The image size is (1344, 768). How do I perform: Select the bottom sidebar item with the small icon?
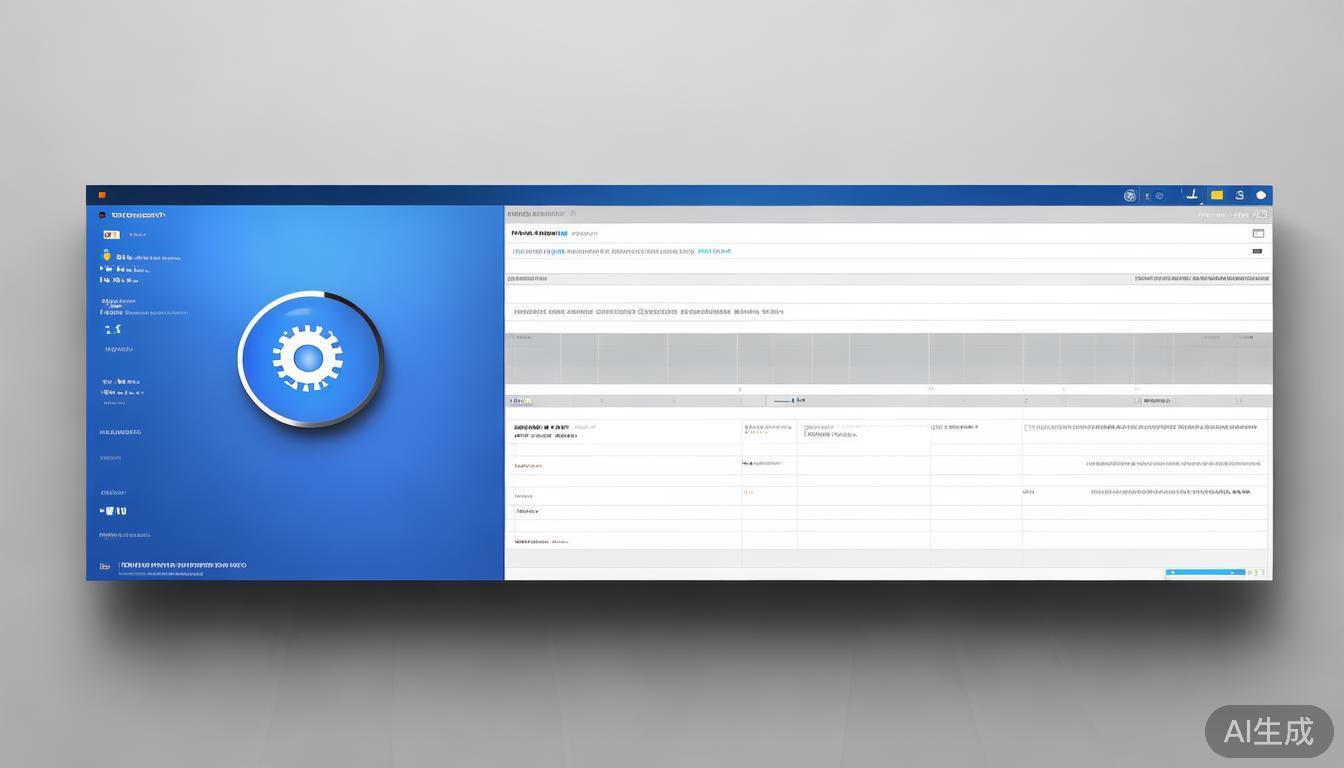pos(104,566)
